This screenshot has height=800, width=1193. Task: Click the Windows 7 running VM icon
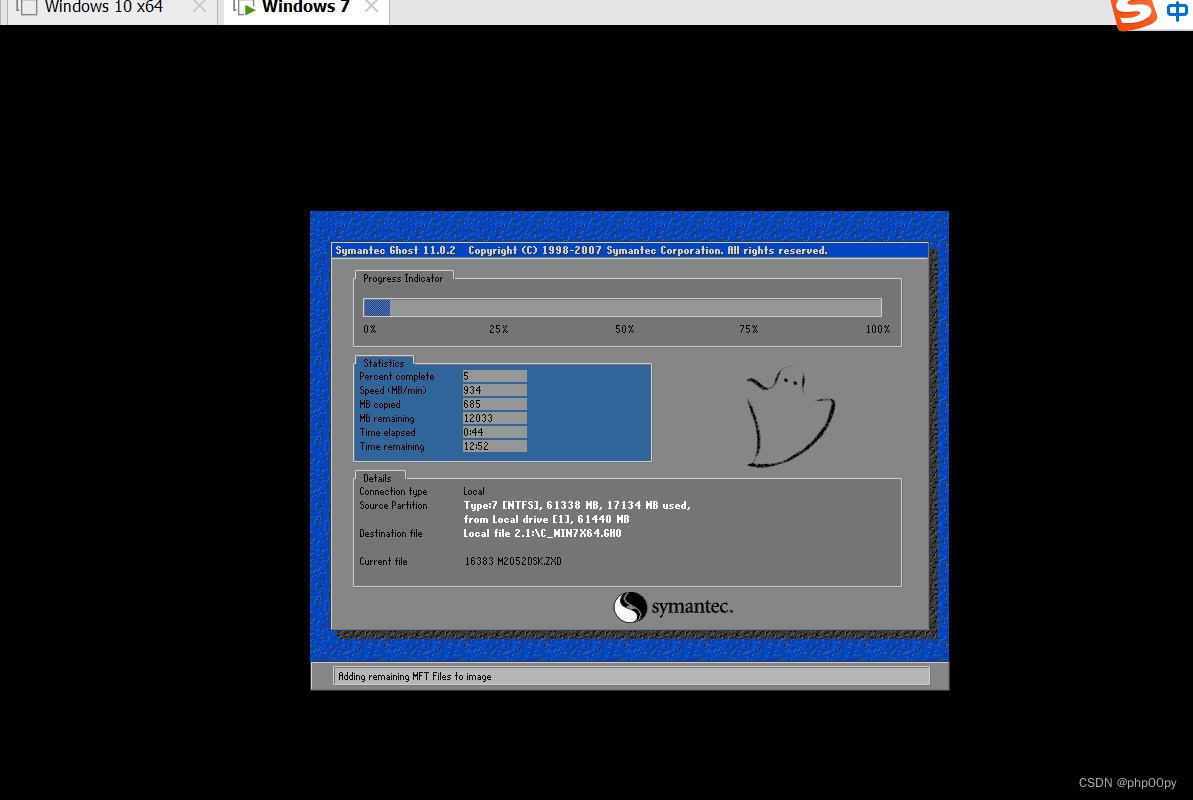[244, 8]
